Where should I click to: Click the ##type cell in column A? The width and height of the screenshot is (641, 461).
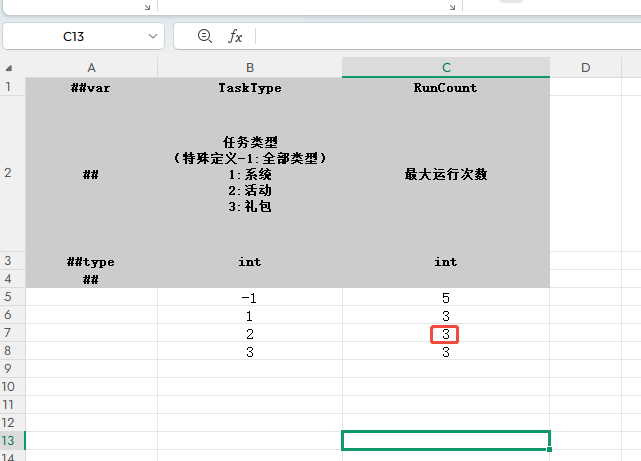point(91,262)
